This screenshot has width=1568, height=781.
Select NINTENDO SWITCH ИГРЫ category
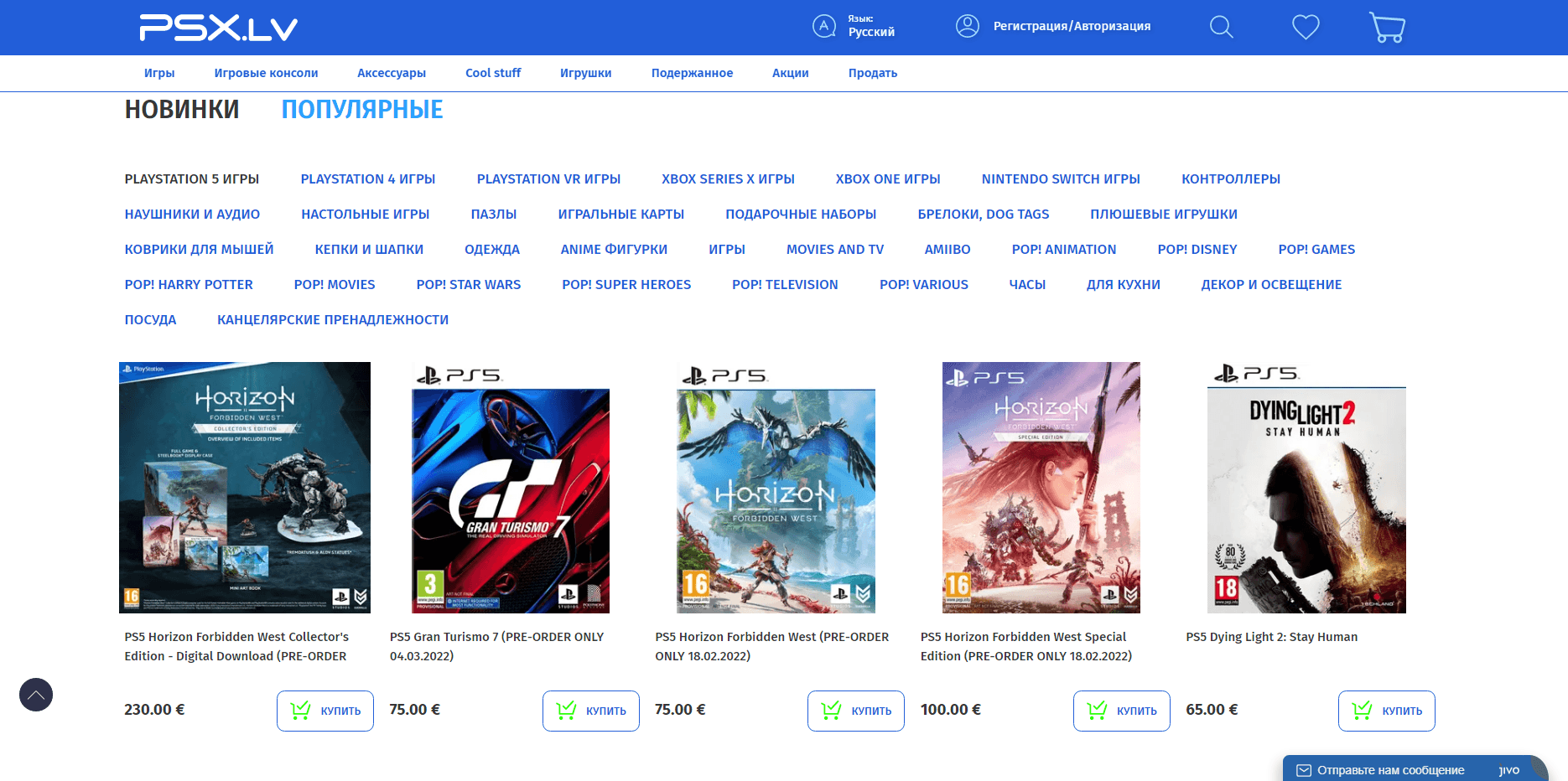tap(1061, 178)
